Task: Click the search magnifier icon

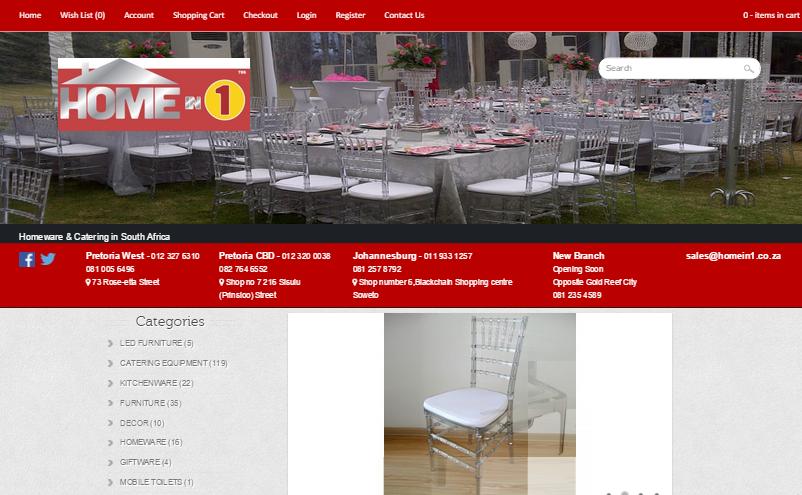Action: [748, 69]
